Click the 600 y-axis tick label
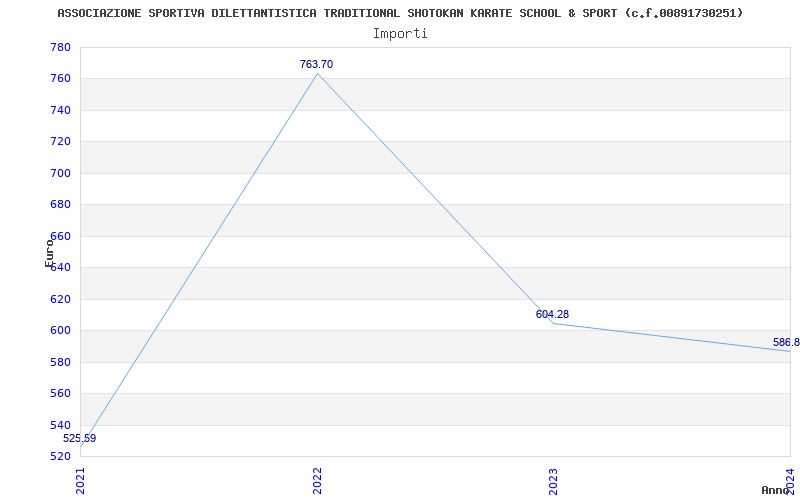 pyautogui.click(x=60, y=331)
